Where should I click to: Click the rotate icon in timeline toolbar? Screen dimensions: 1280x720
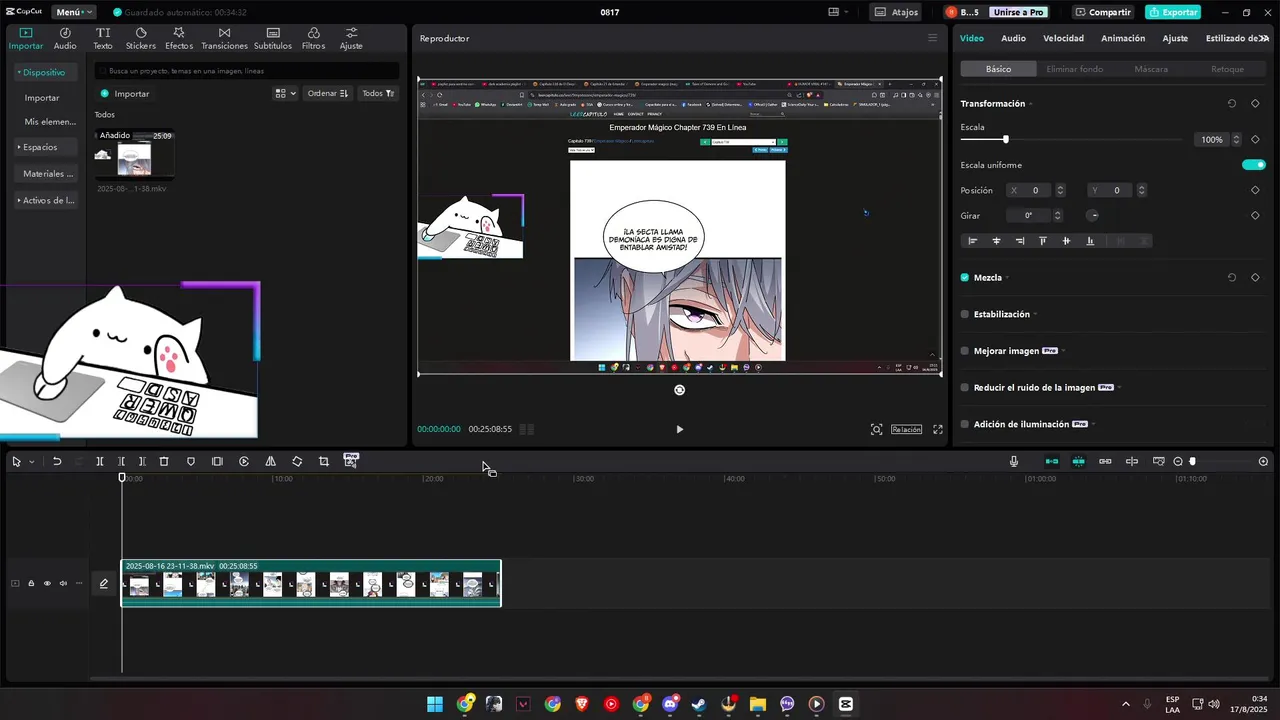point(297,461)
